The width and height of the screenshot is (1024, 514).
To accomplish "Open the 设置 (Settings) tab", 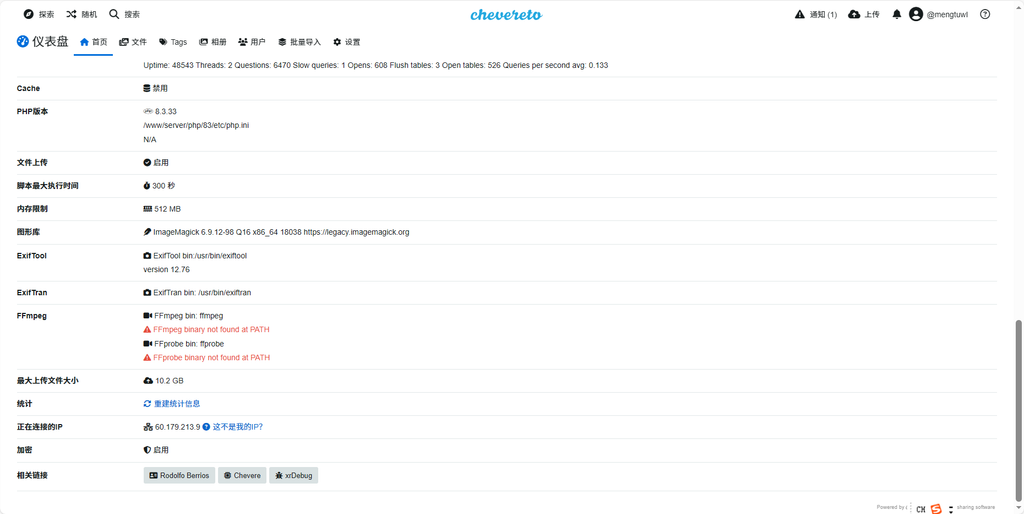I will click(346, 42).
